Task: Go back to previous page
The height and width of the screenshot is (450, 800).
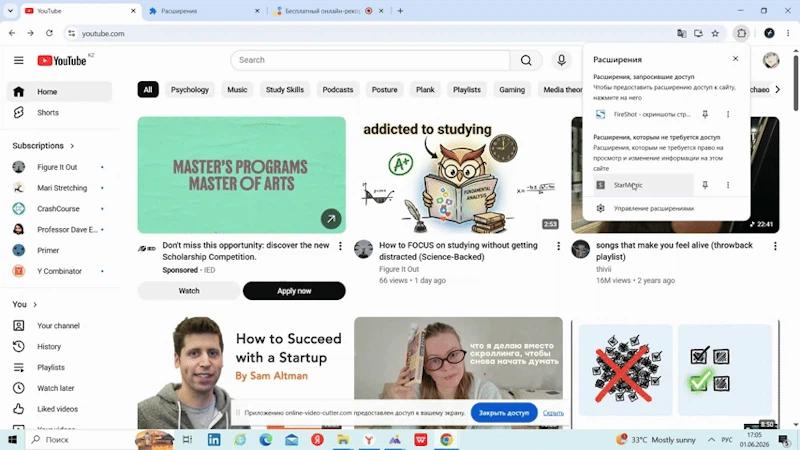Action: (12, 33)
